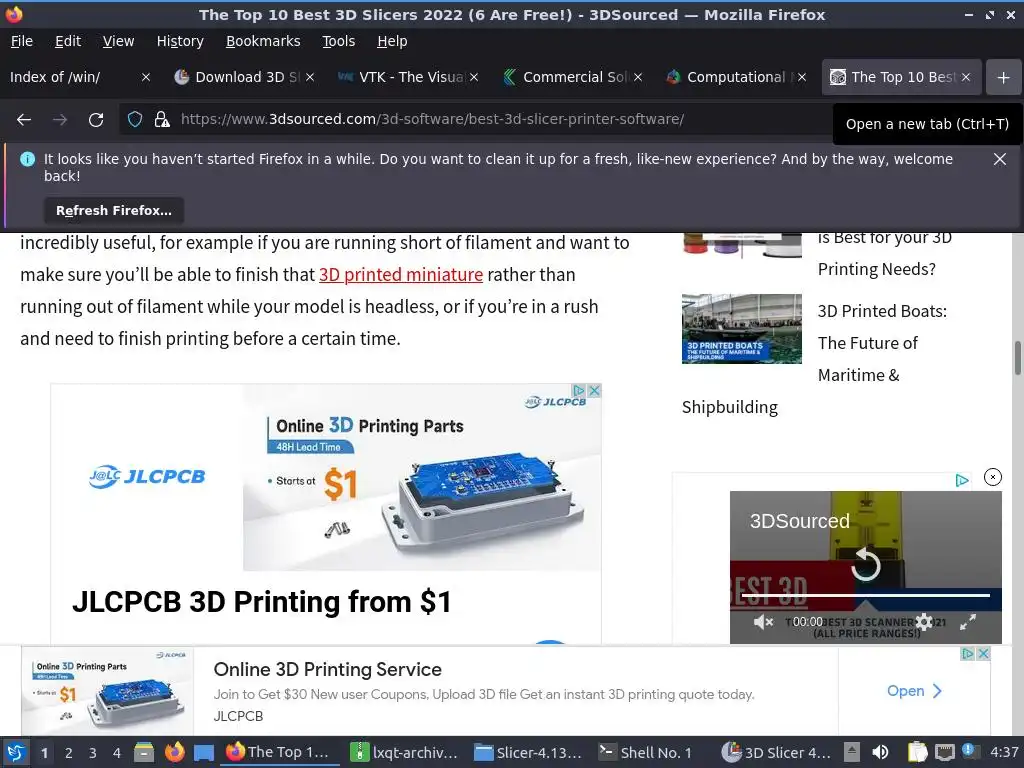Image resolution: width=1024 pixels, height=768 pixels.
Task: Click the page vertical scrollbar
Action: [x=1017, y=358]
